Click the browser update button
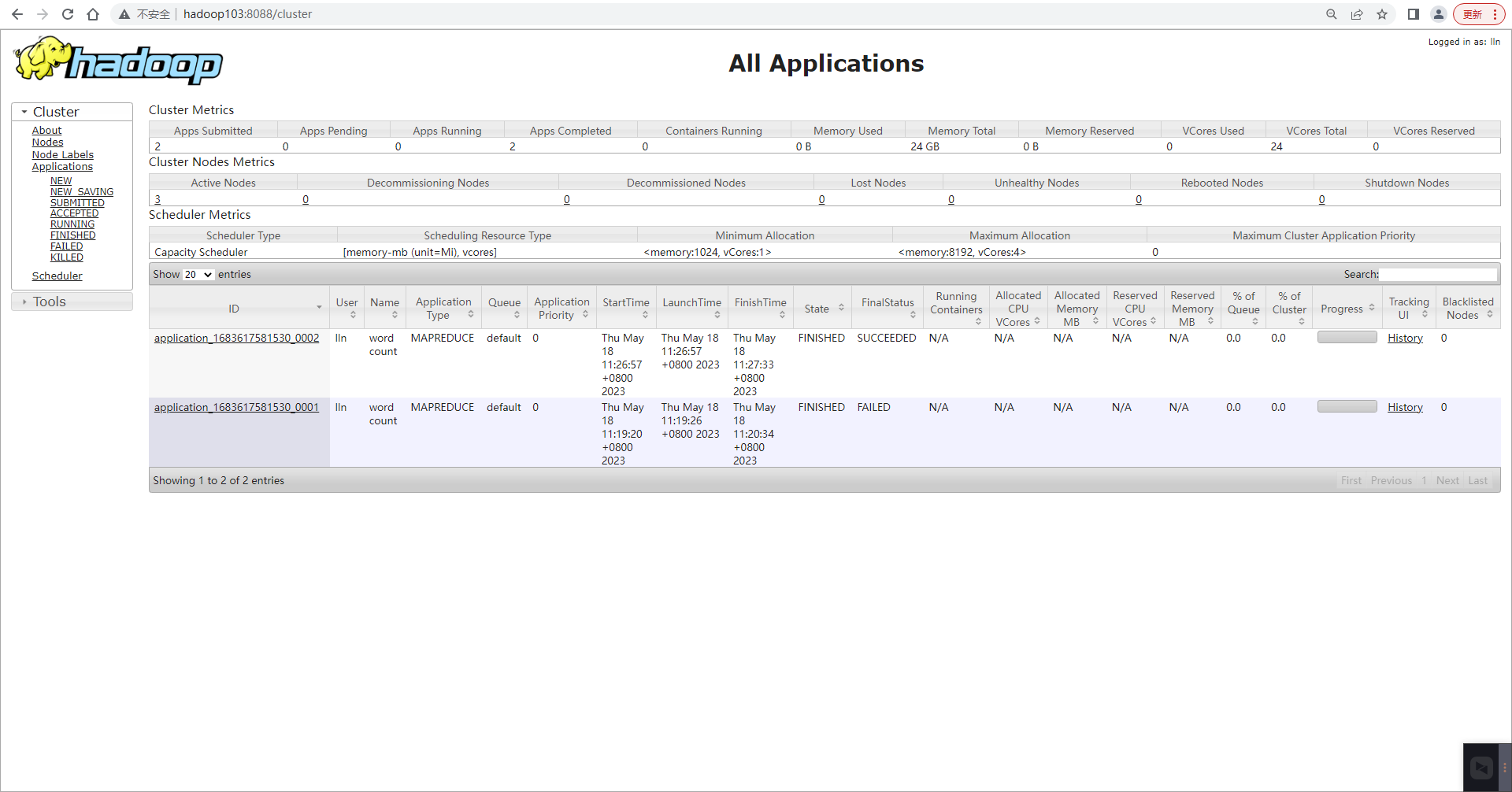The image size is (1512, 792). pyautogui.click(x=1479, y=14)
